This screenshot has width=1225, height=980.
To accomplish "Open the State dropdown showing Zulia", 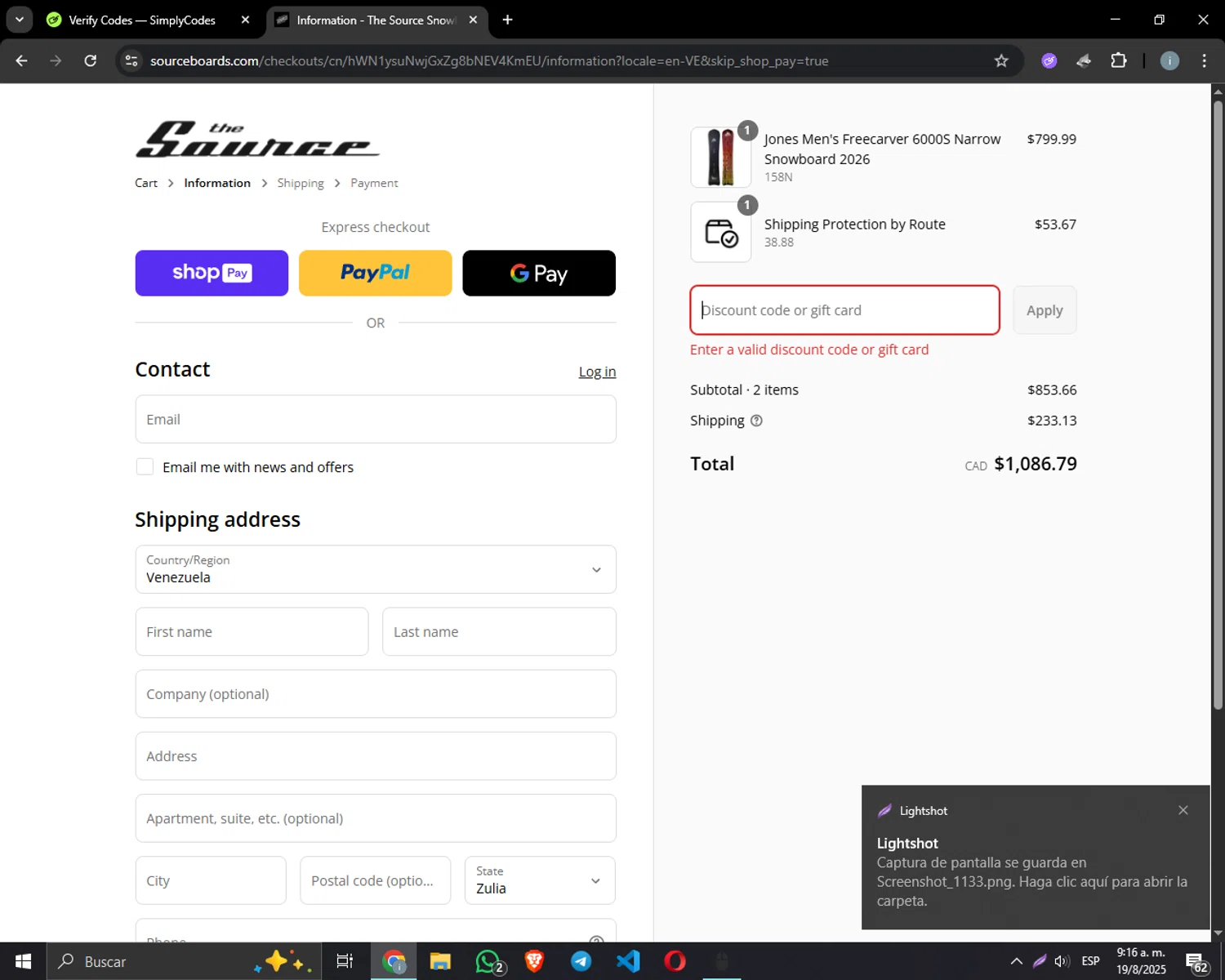I will click(540, 880).
